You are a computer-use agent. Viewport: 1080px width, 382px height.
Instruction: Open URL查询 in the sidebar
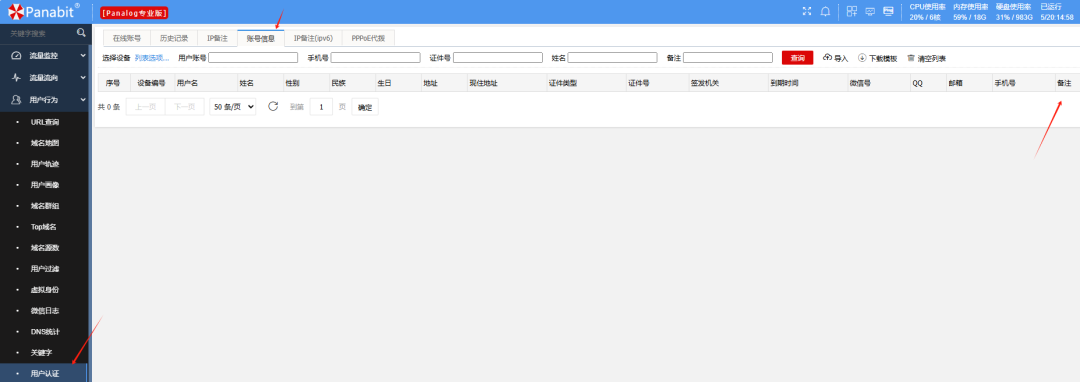coord(45,123)
